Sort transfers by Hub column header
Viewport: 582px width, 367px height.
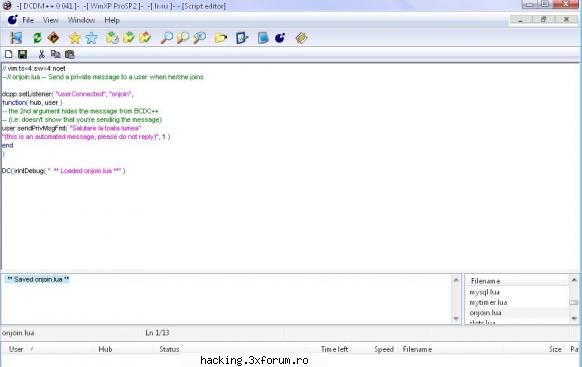coord(105,349)
